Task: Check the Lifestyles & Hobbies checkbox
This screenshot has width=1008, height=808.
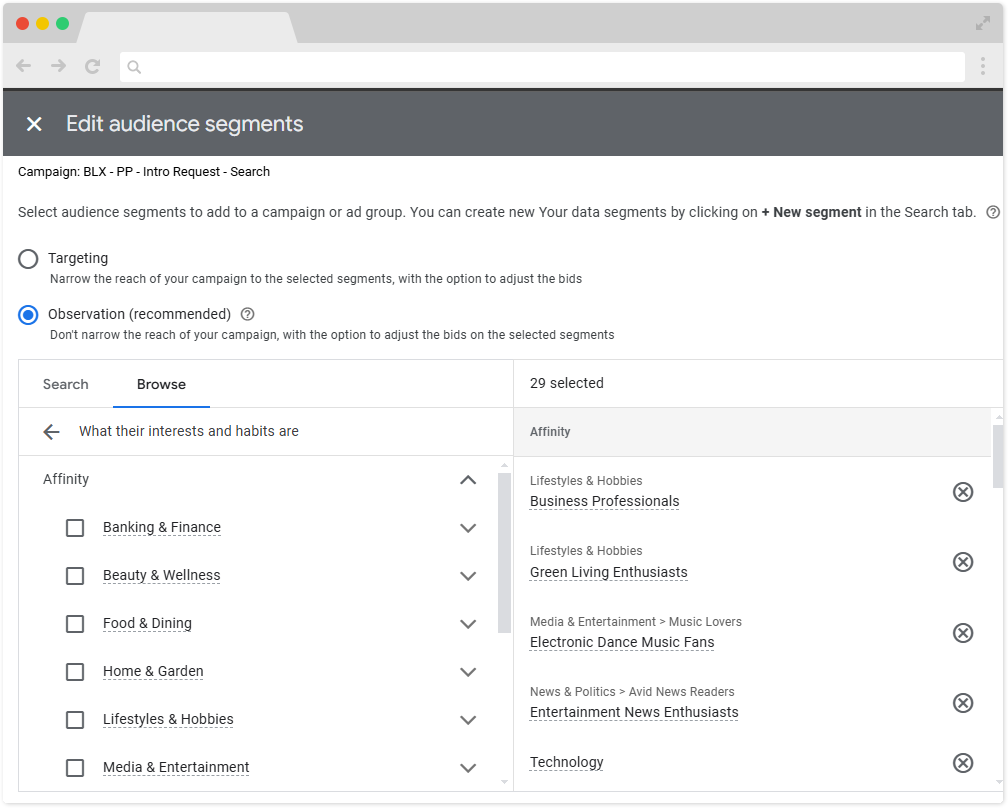Action: pos(75,720)
